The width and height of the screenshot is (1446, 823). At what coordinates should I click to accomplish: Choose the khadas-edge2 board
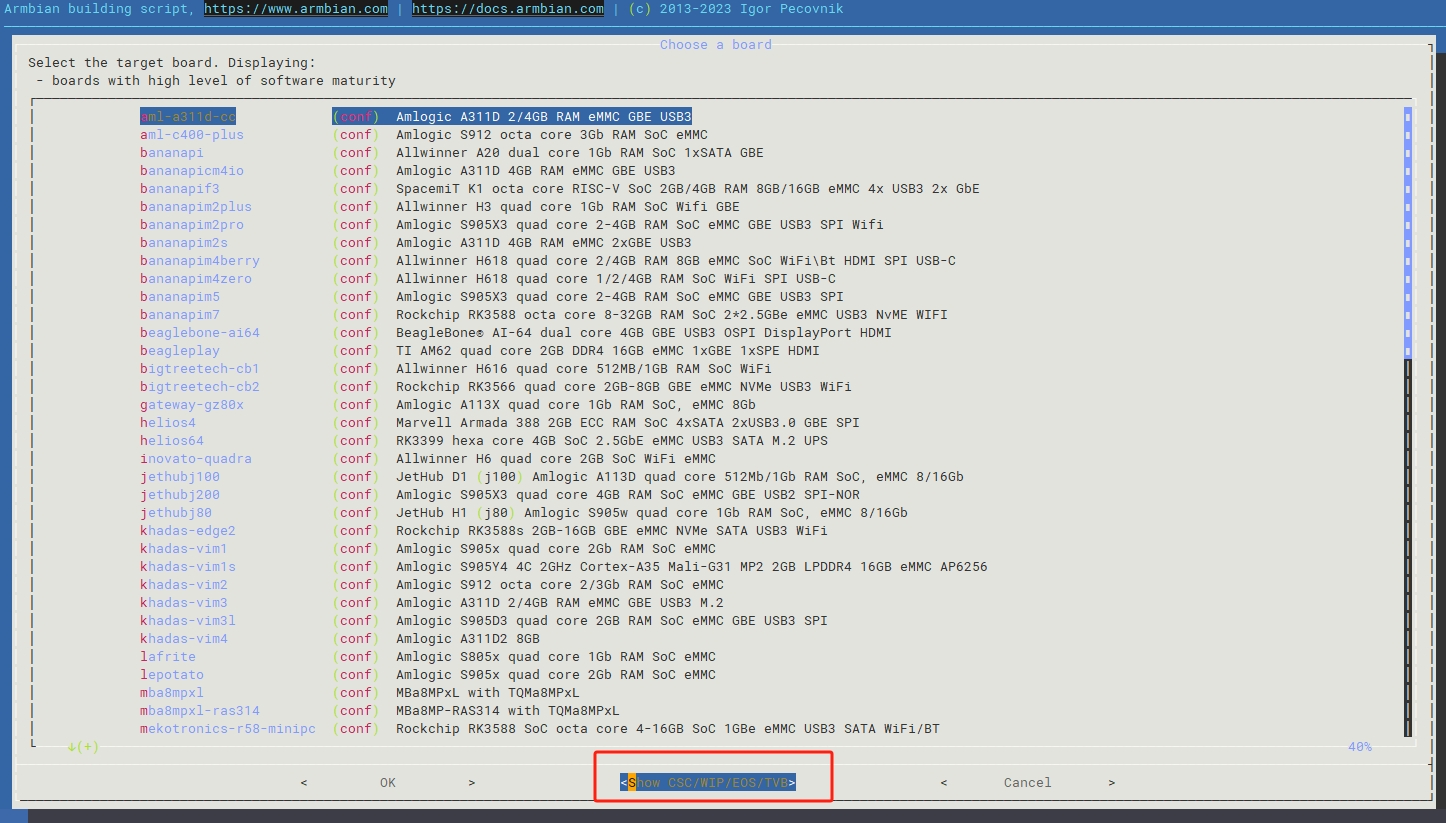[188, 531]
